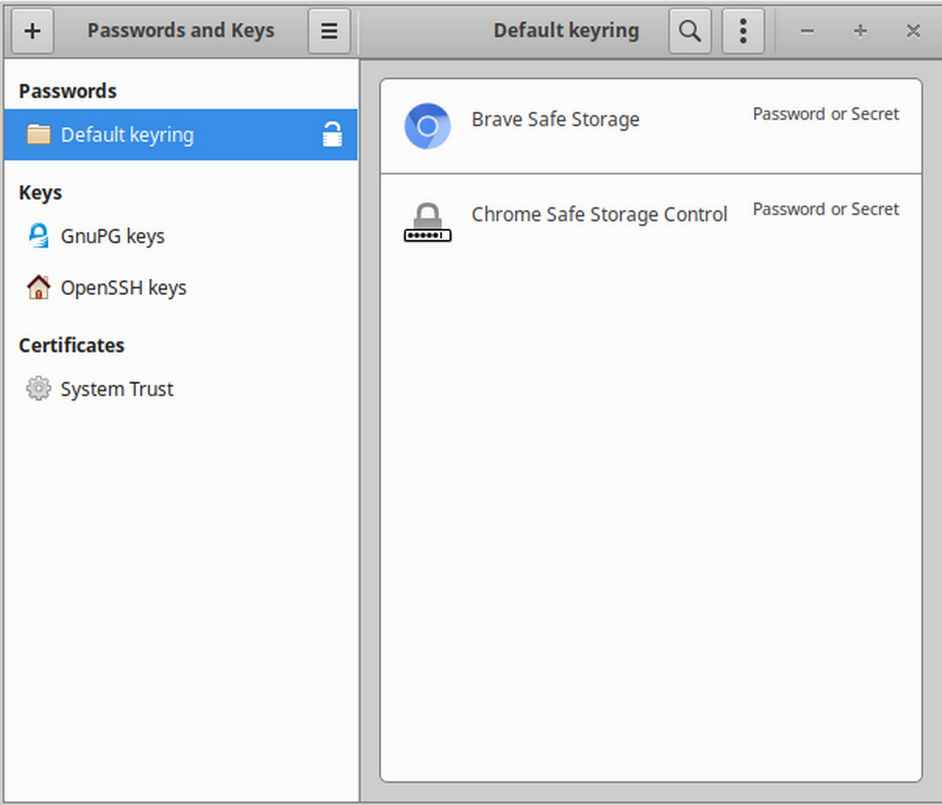This screenshot has width=942, height=805.
Task: Click the Default keyring header title
Action: point(566,30)
